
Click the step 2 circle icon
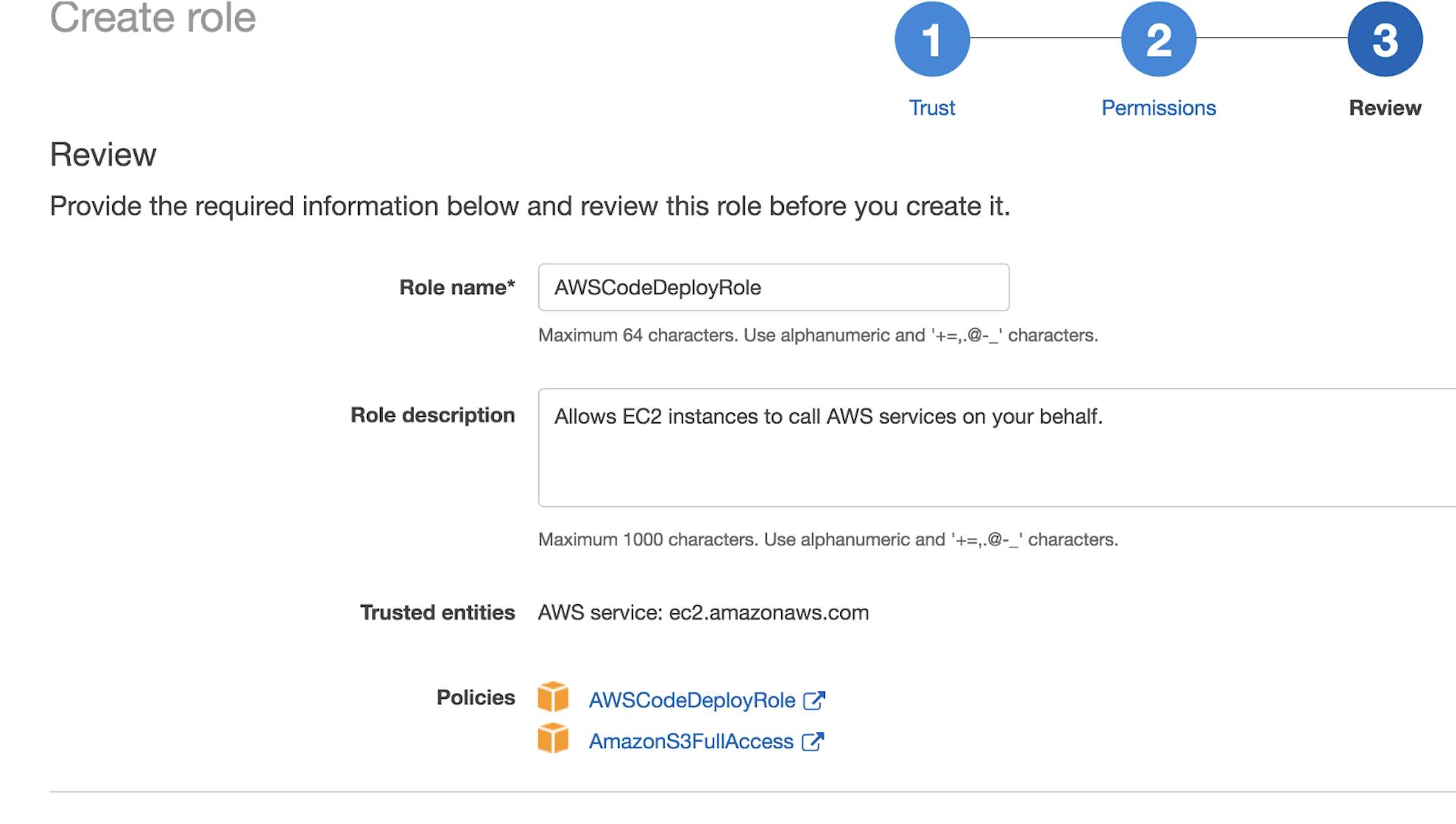click(x=1158, y=39)
